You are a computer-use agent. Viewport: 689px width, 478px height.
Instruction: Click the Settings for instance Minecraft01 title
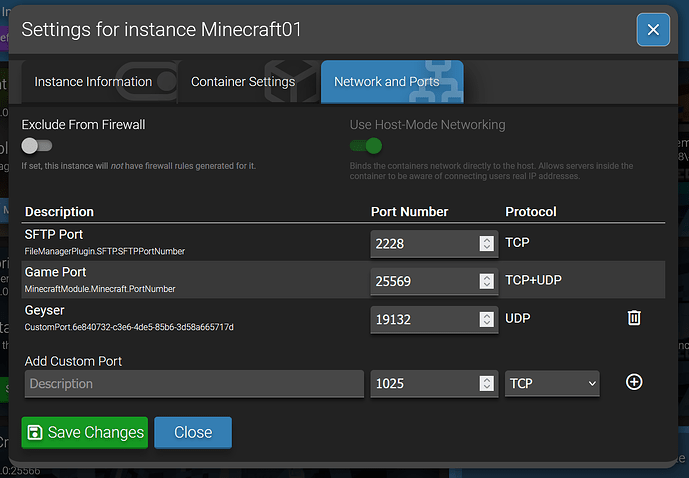point(161,30)
